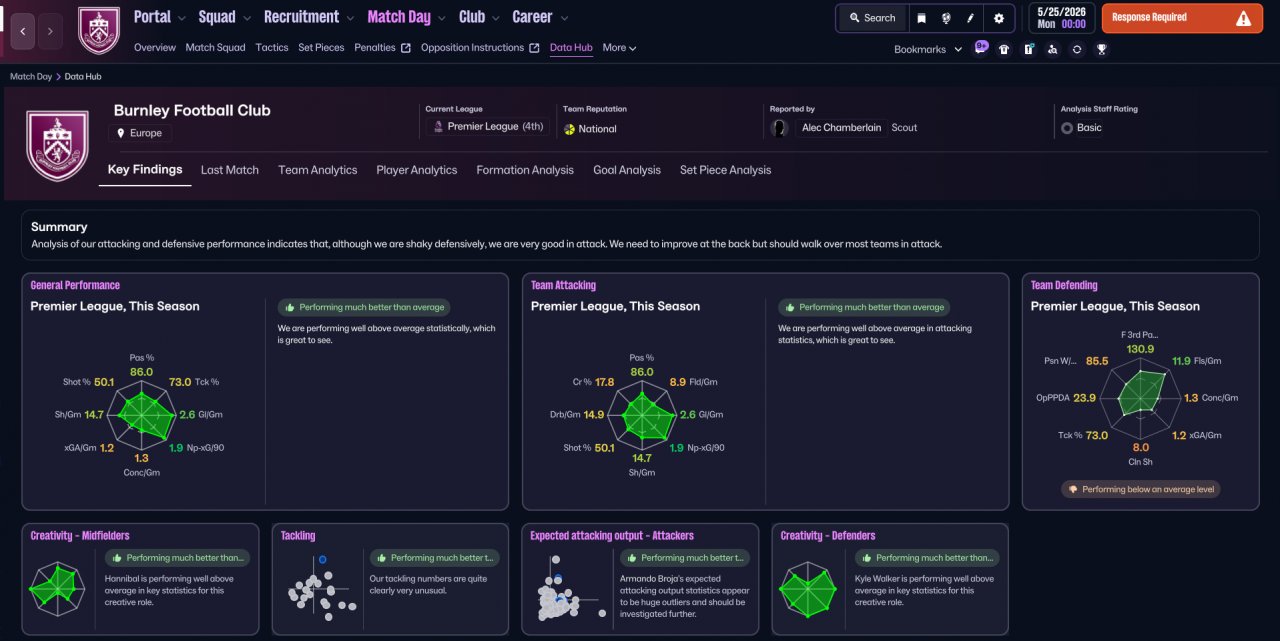Click the Europe location pin tag
The width and height of the screenshot is (1280, 641).
[x=141, y=133]
